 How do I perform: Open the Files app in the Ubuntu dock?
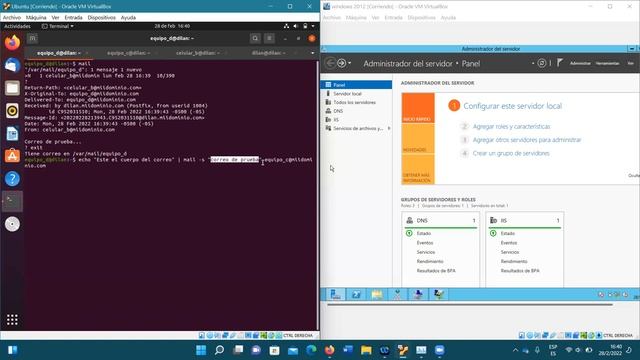(12, 88)
